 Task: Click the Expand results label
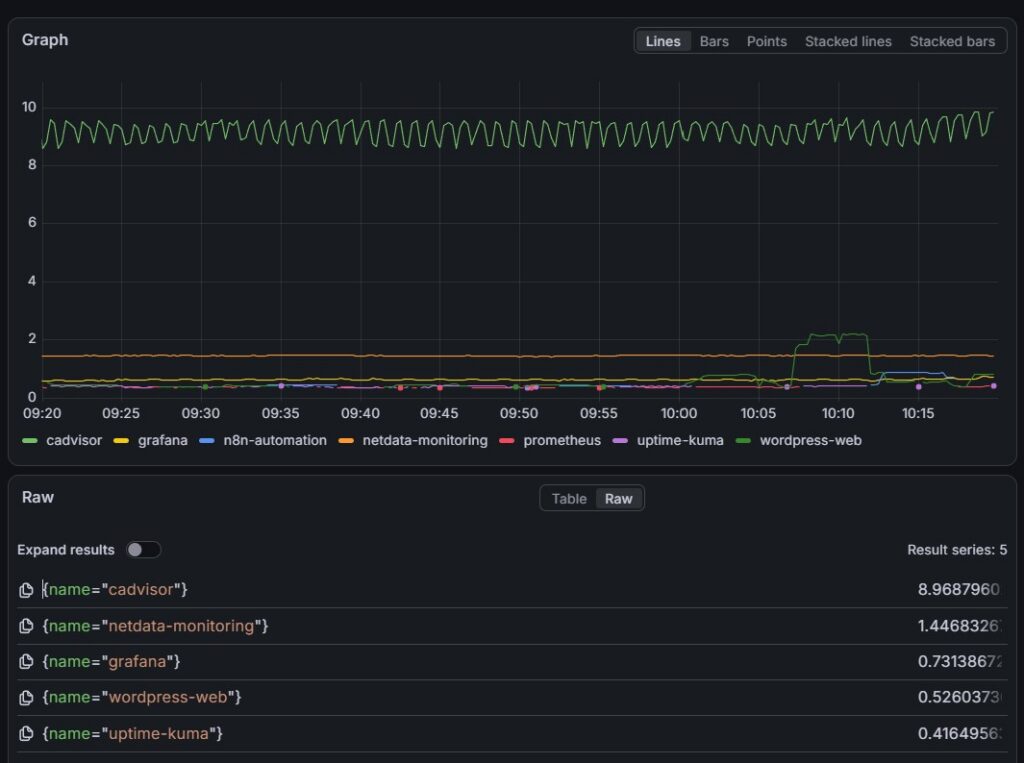66,550
